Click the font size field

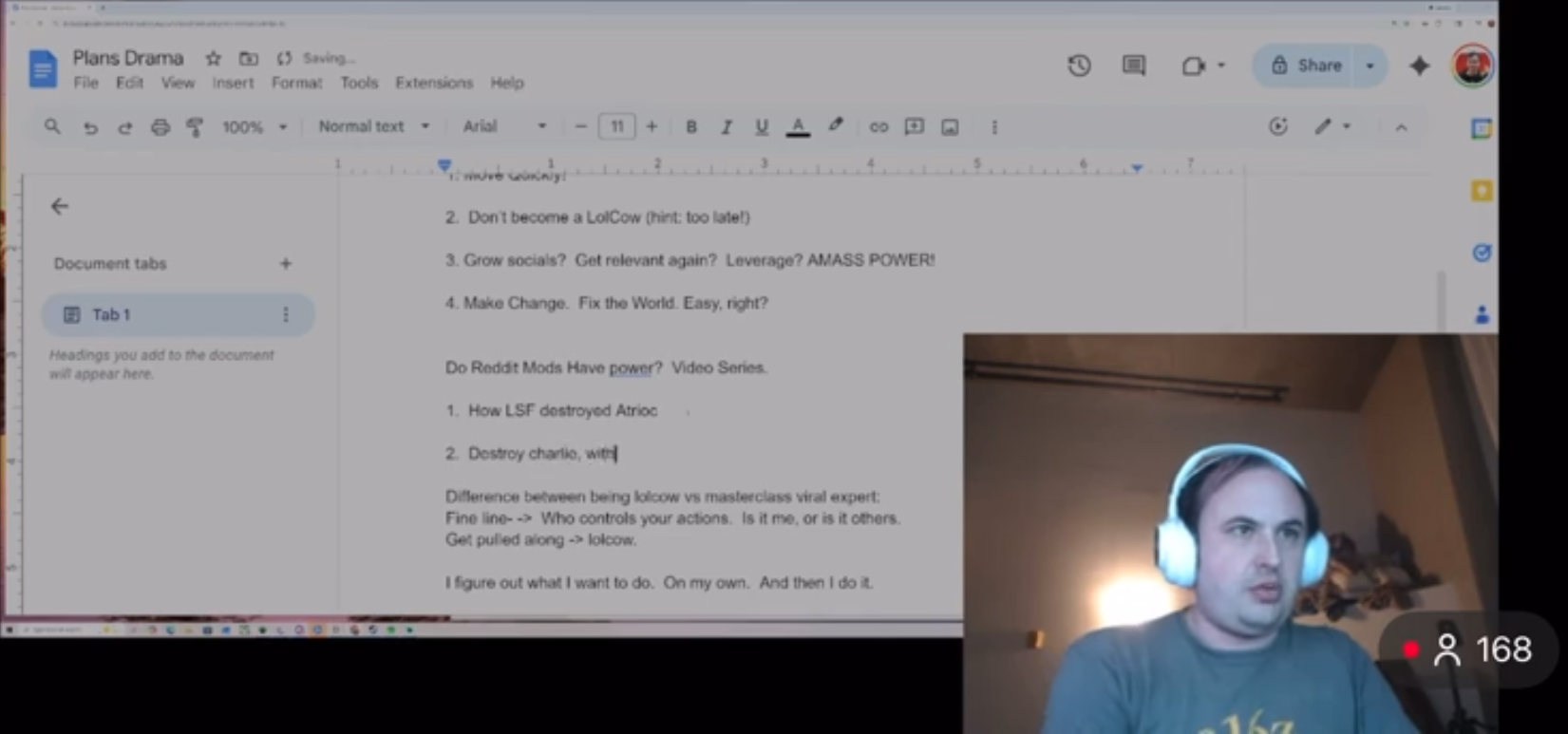click(x=616, y=127)
